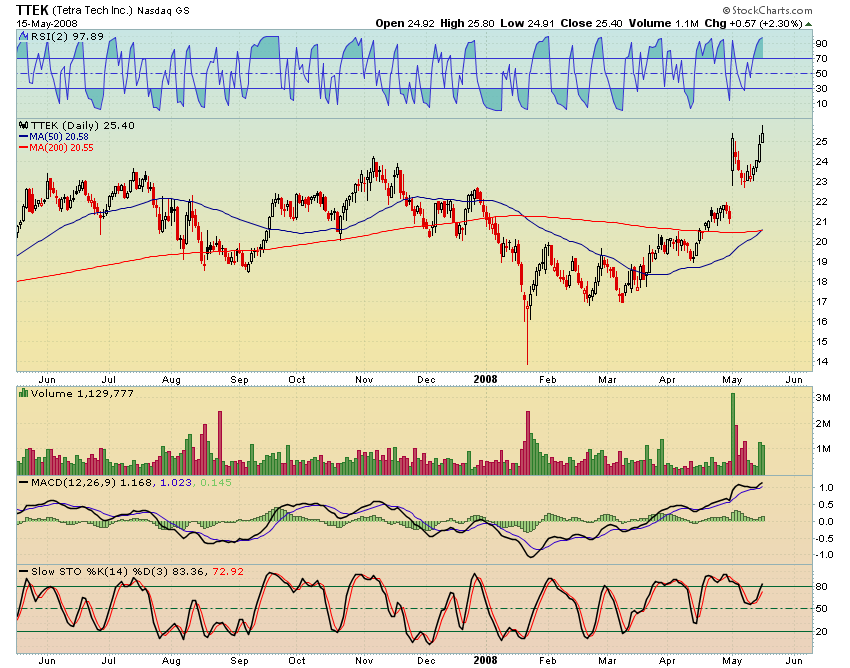The width and height of the screenshot is (850, 668).
Task: Click the 15-May-2008 date label
Action: point(47,23)
